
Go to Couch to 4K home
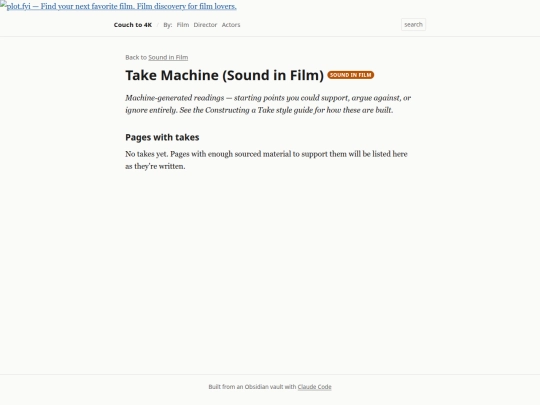[x=133, y=25]
